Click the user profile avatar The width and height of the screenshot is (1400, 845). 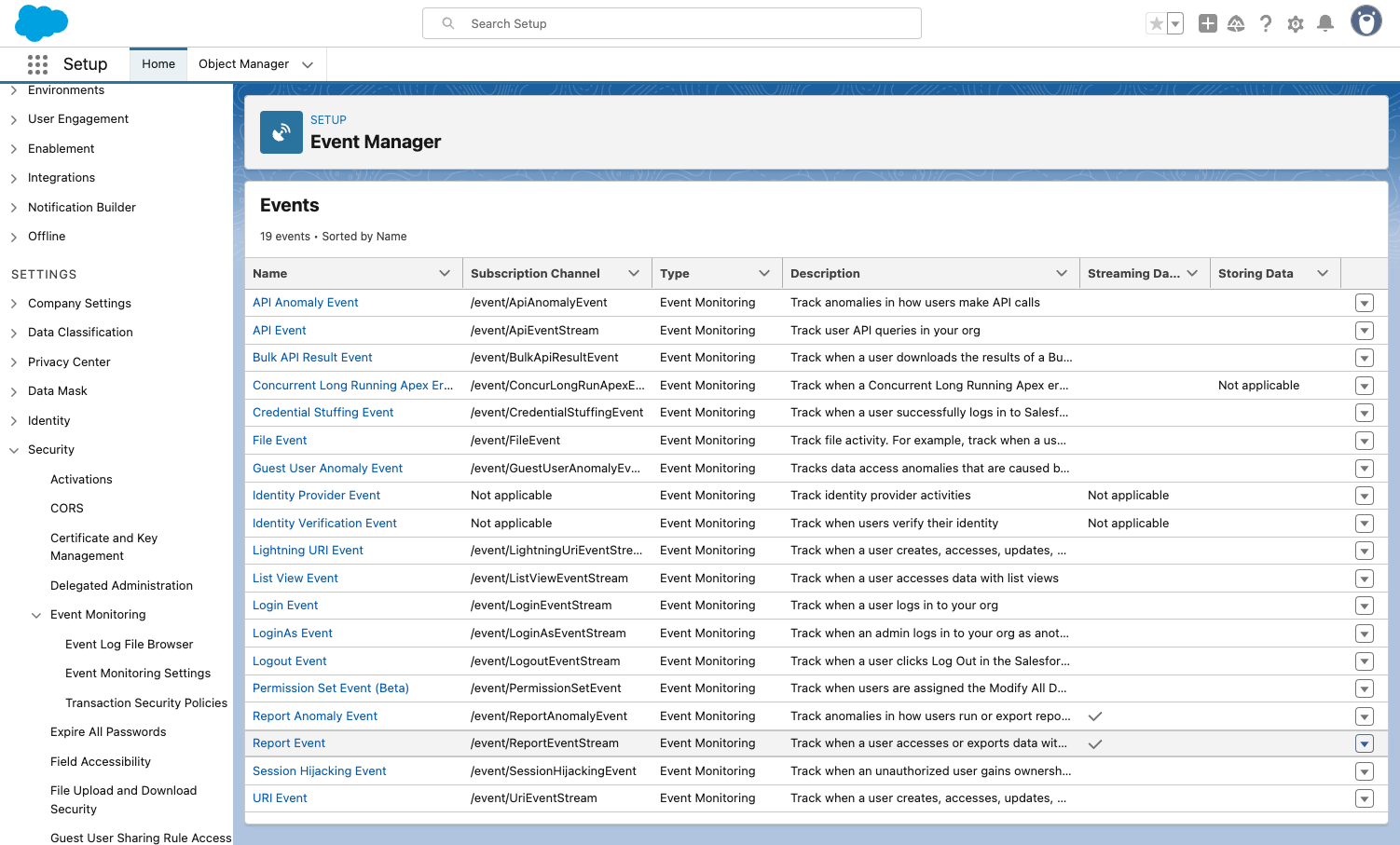pos(1366,21)
